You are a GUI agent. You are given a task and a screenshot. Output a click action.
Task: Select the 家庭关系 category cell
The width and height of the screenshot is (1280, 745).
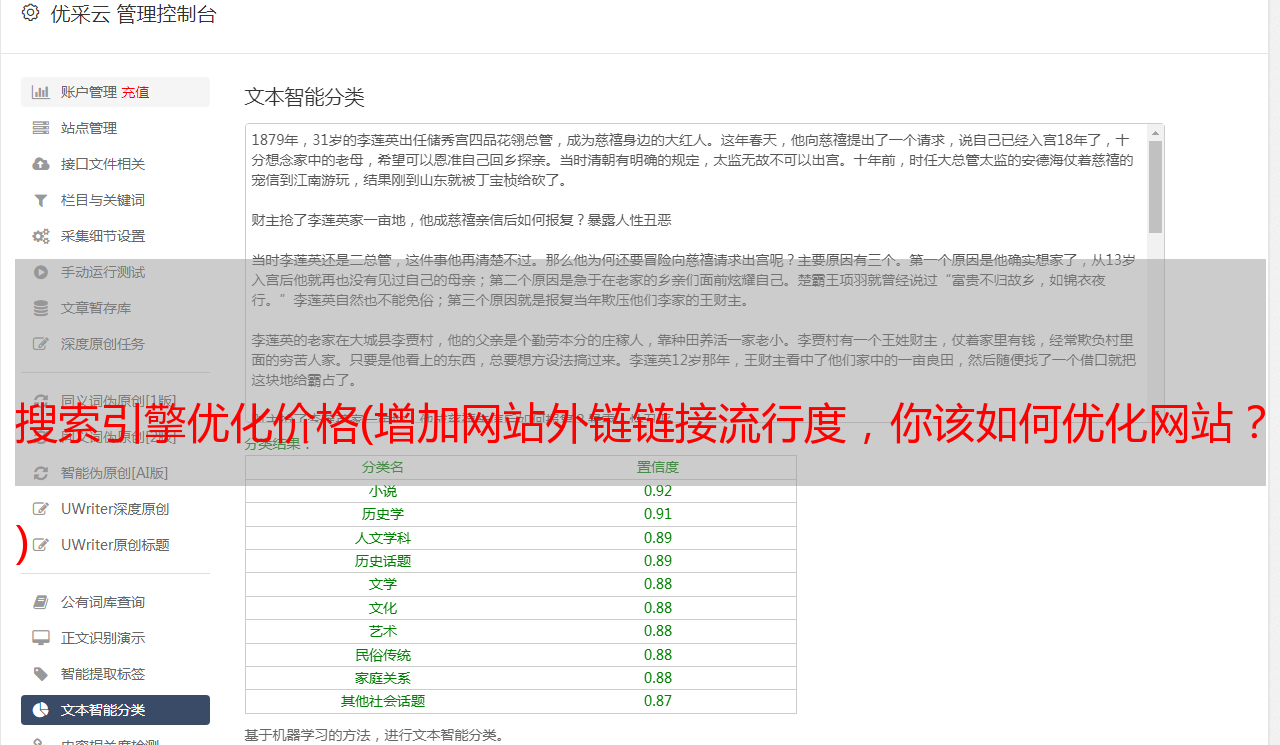[x=383, y=678]
